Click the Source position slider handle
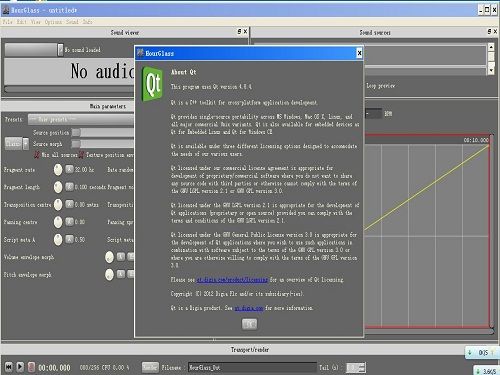The image size is (500, 375). point(76,132)
